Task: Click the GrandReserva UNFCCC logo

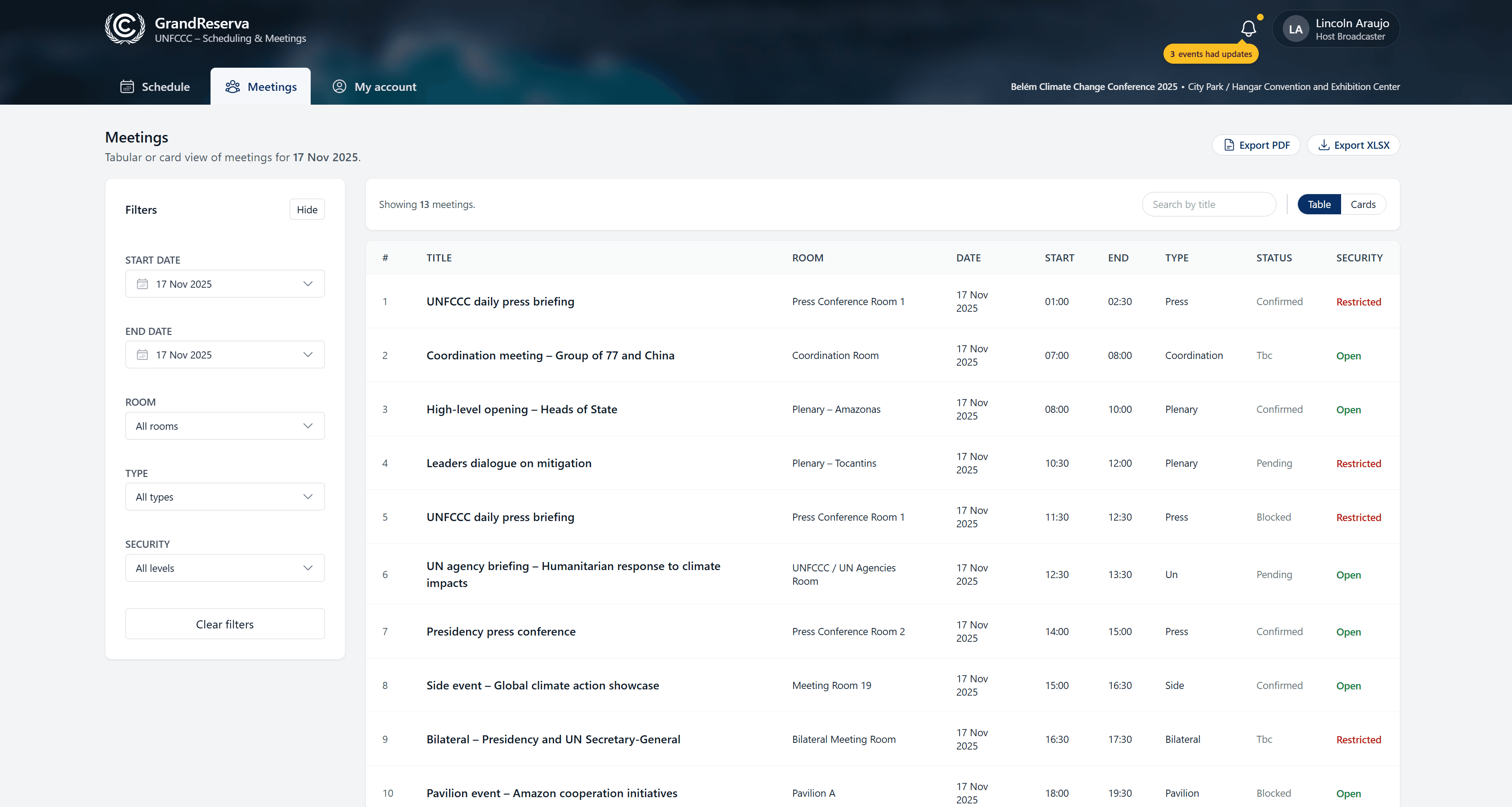Action: pos(125,29)
